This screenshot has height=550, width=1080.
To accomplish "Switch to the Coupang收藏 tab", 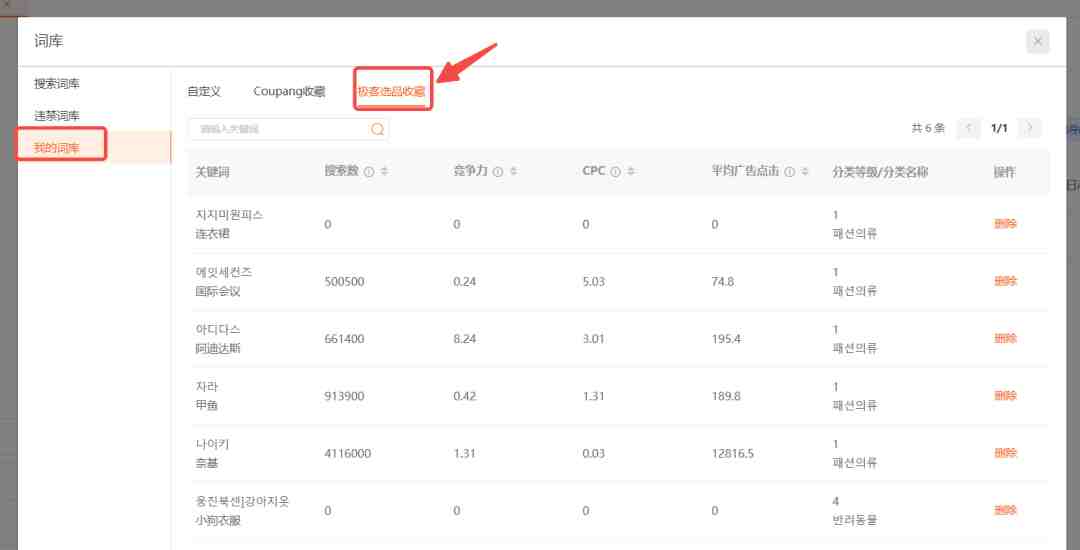I will tap(289, 92).
